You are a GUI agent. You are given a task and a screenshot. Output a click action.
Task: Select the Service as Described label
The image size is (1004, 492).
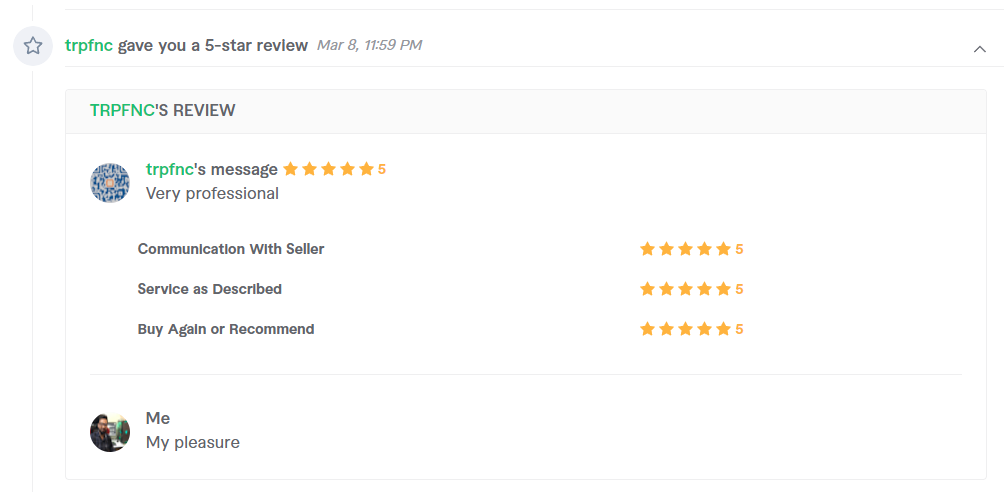pos(209,289)
